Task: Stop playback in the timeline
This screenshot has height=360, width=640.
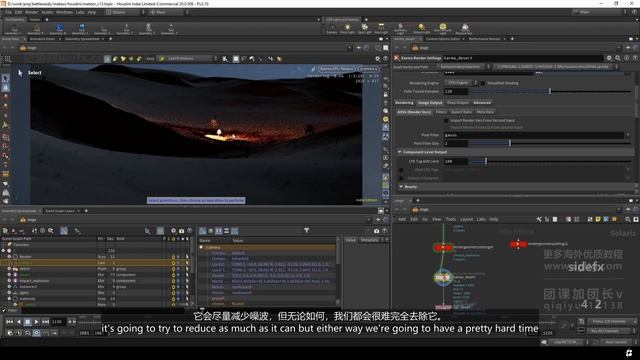Action: (x=28, y=322)
